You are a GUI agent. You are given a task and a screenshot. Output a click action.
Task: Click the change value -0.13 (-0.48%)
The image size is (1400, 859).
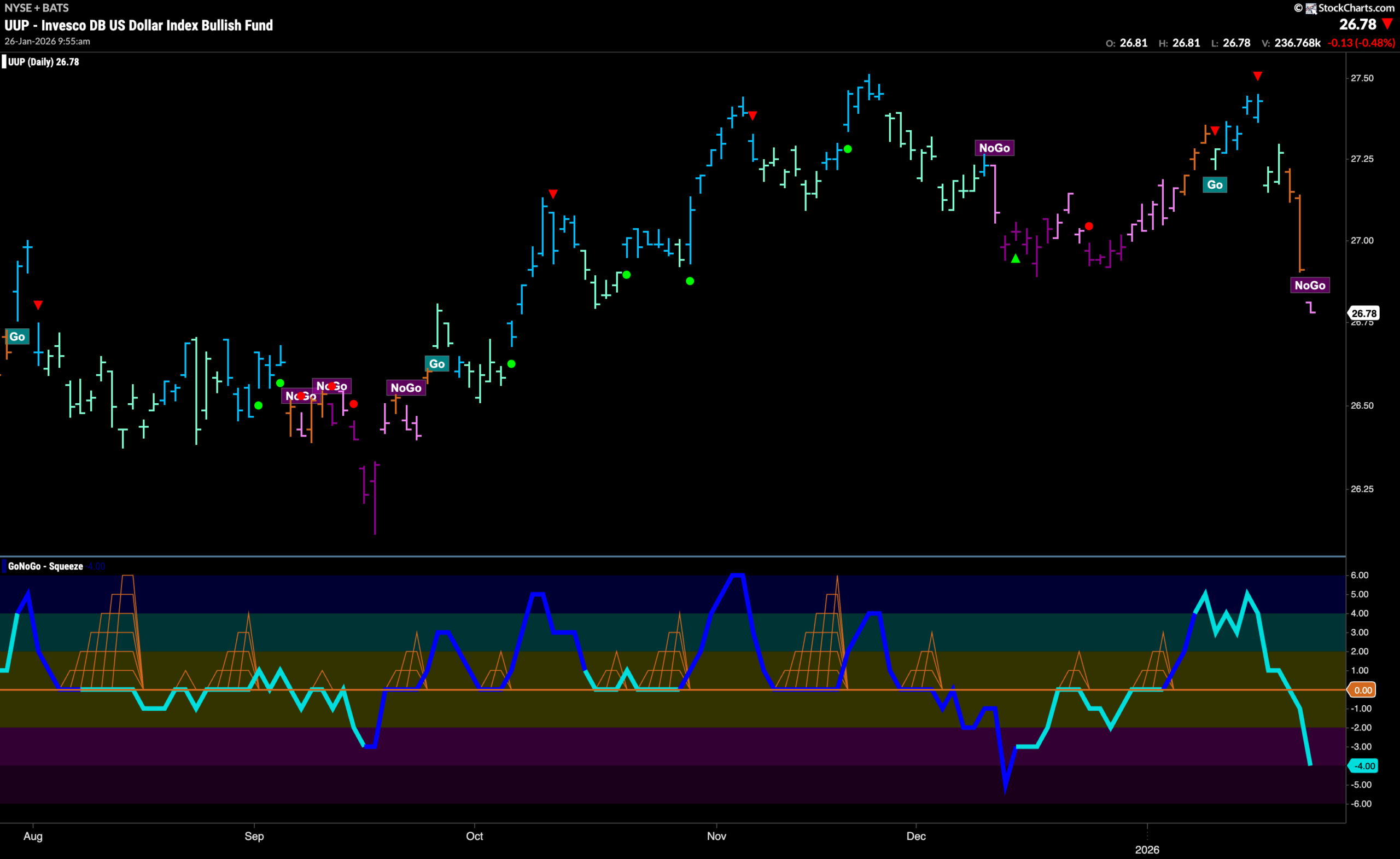coord(1361,43)
